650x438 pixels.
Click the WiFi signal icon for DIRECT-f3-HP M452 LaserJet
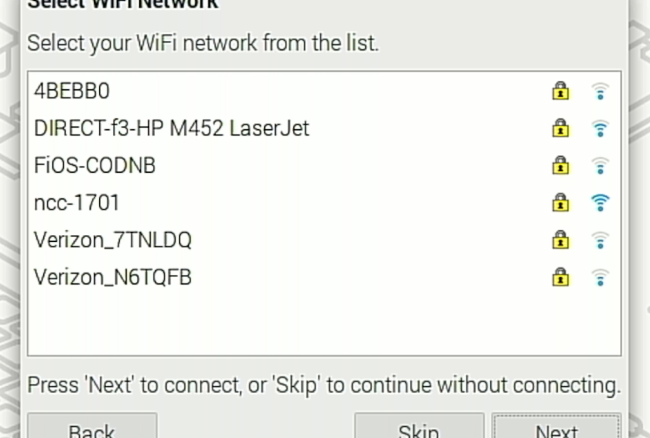pos(600,128)
